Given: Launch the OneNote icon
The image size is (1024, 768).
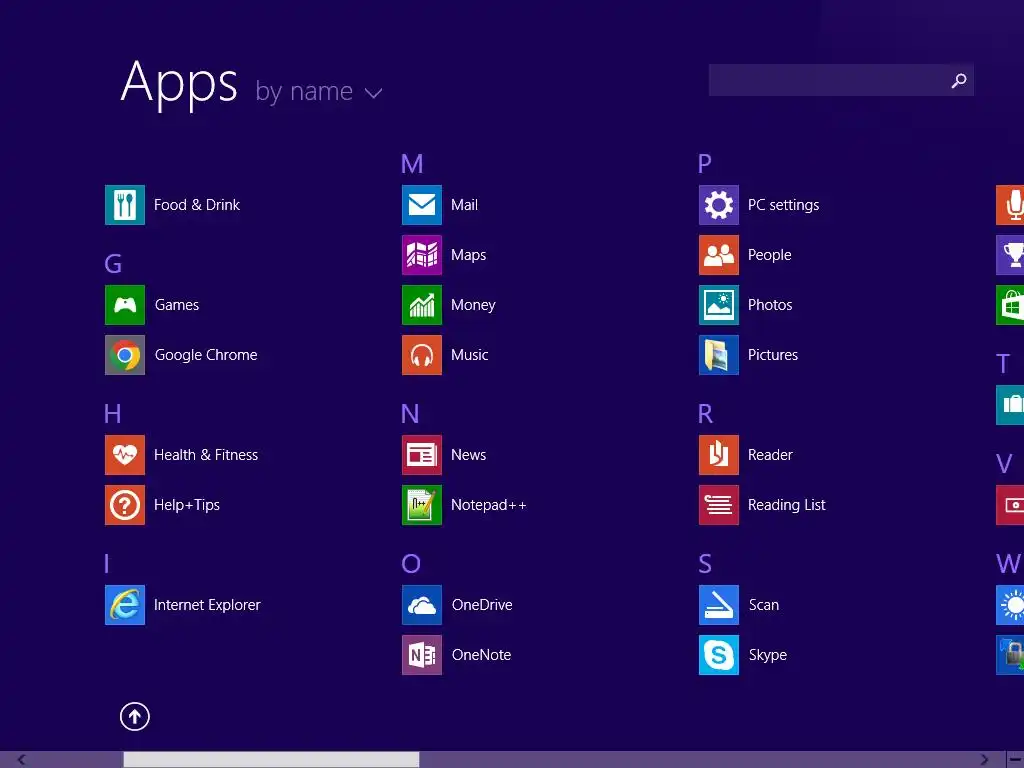Looking at the screenshot, I should point(422,655).
